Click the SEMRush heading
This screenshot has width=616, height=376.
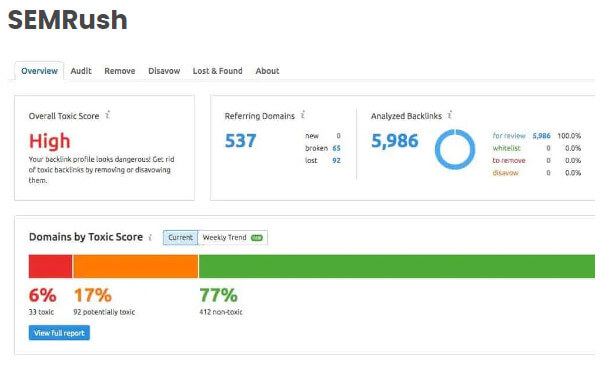[x=68, y=20]
